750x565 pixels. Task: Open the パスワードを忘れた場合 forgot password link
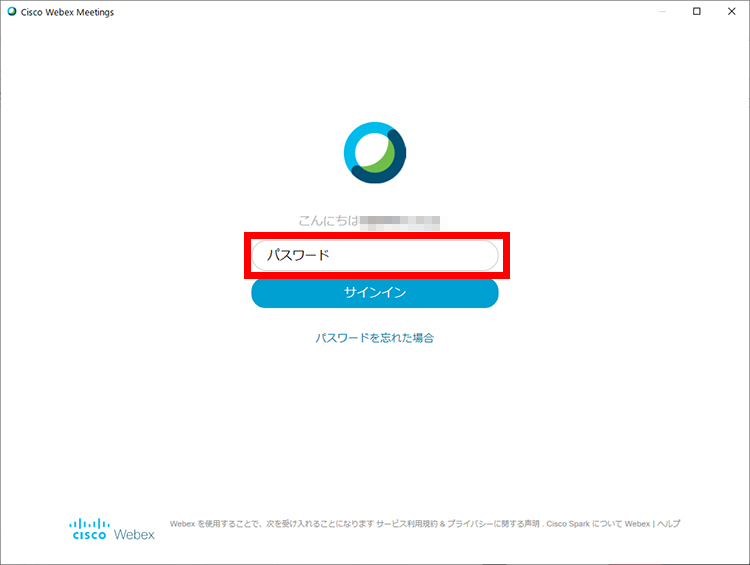375,338
